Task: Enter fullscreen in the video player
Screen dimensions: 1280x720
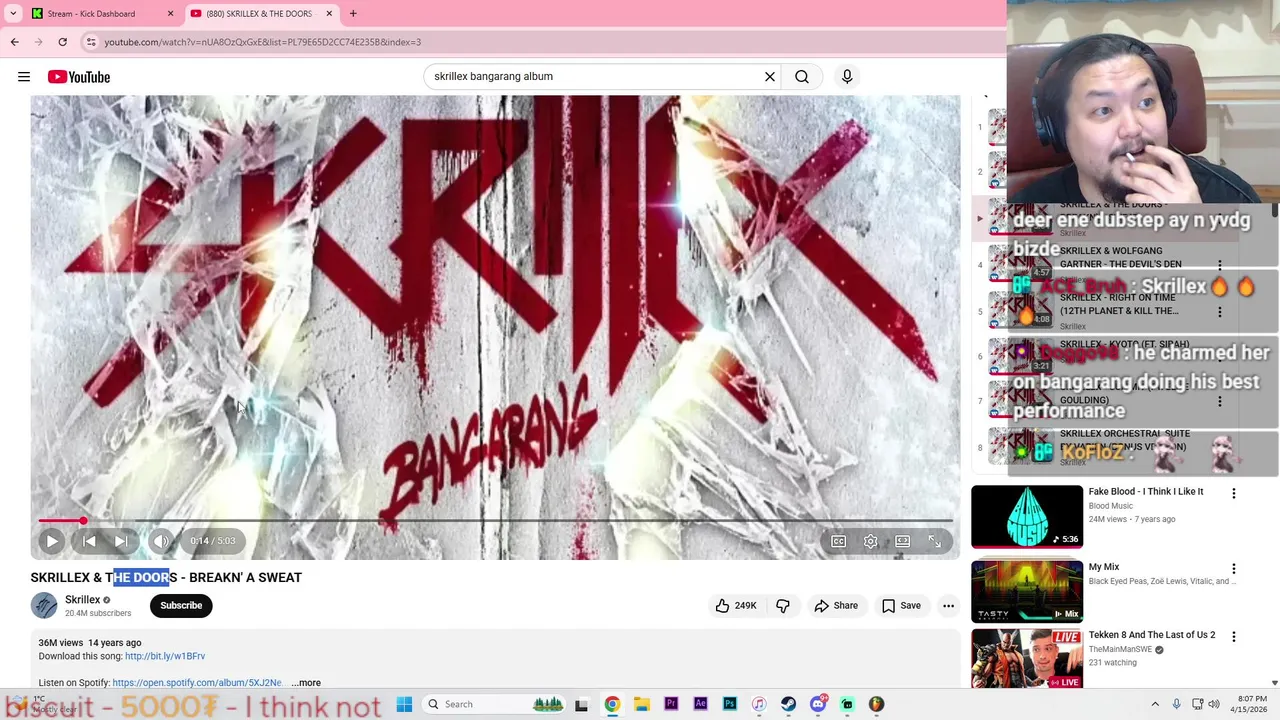Action: [x=935, y=541]
